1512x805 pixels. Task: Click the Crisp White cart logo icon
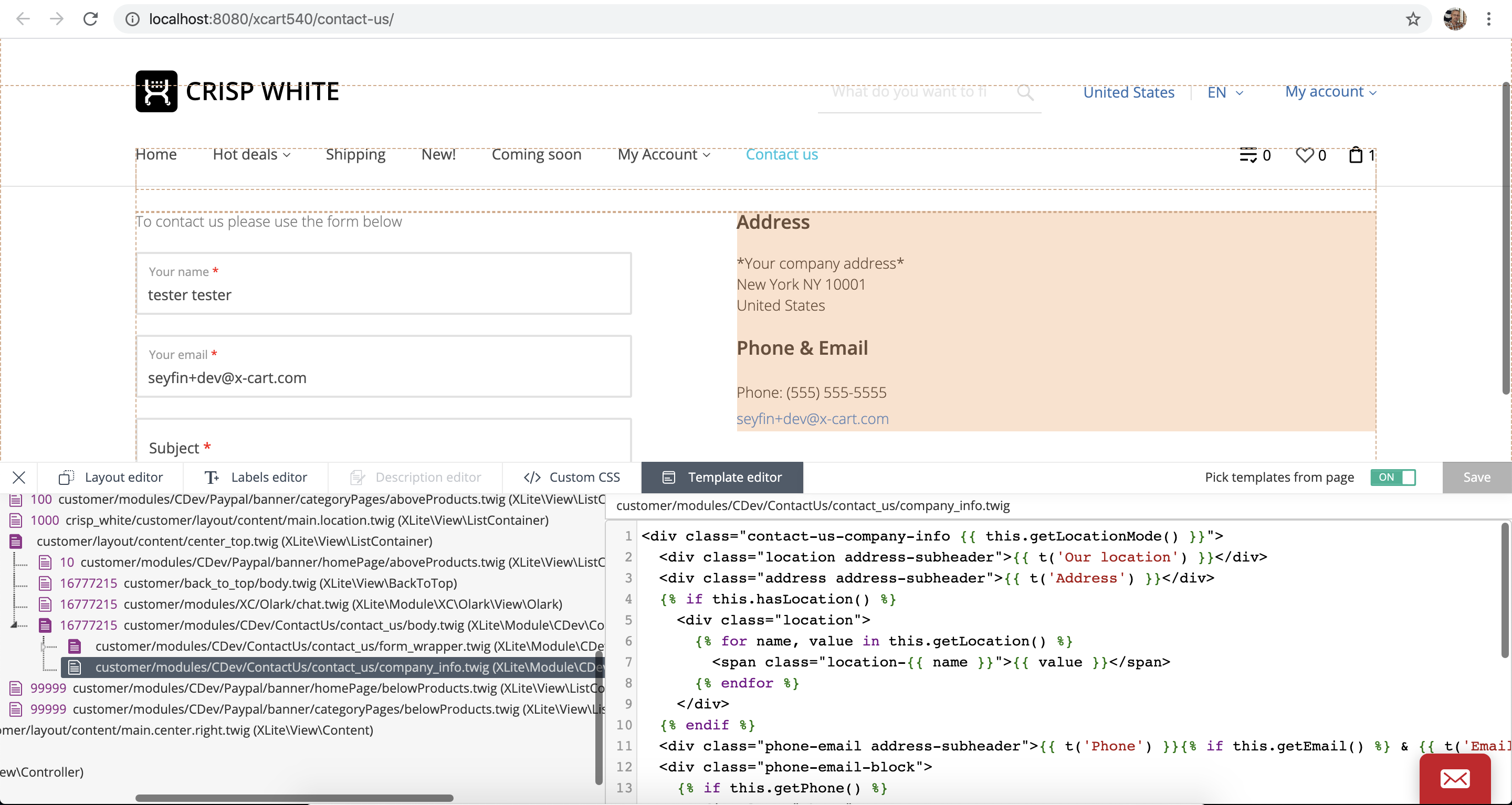(x=156, y=91)
